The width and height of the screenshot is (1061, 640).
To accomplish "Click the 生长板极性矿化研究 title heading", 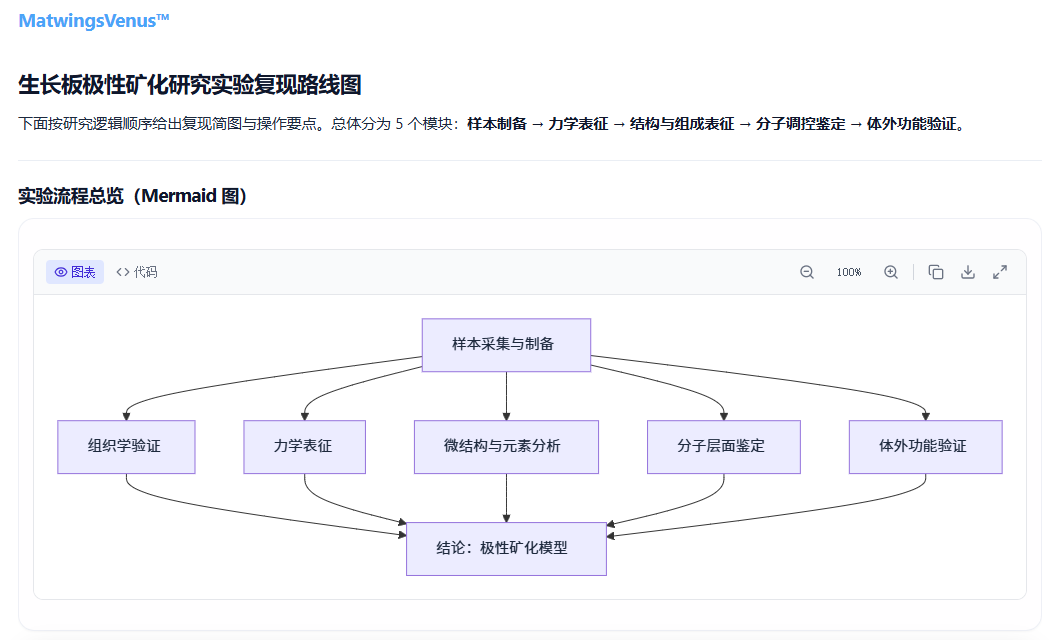I will coord(190,85).
